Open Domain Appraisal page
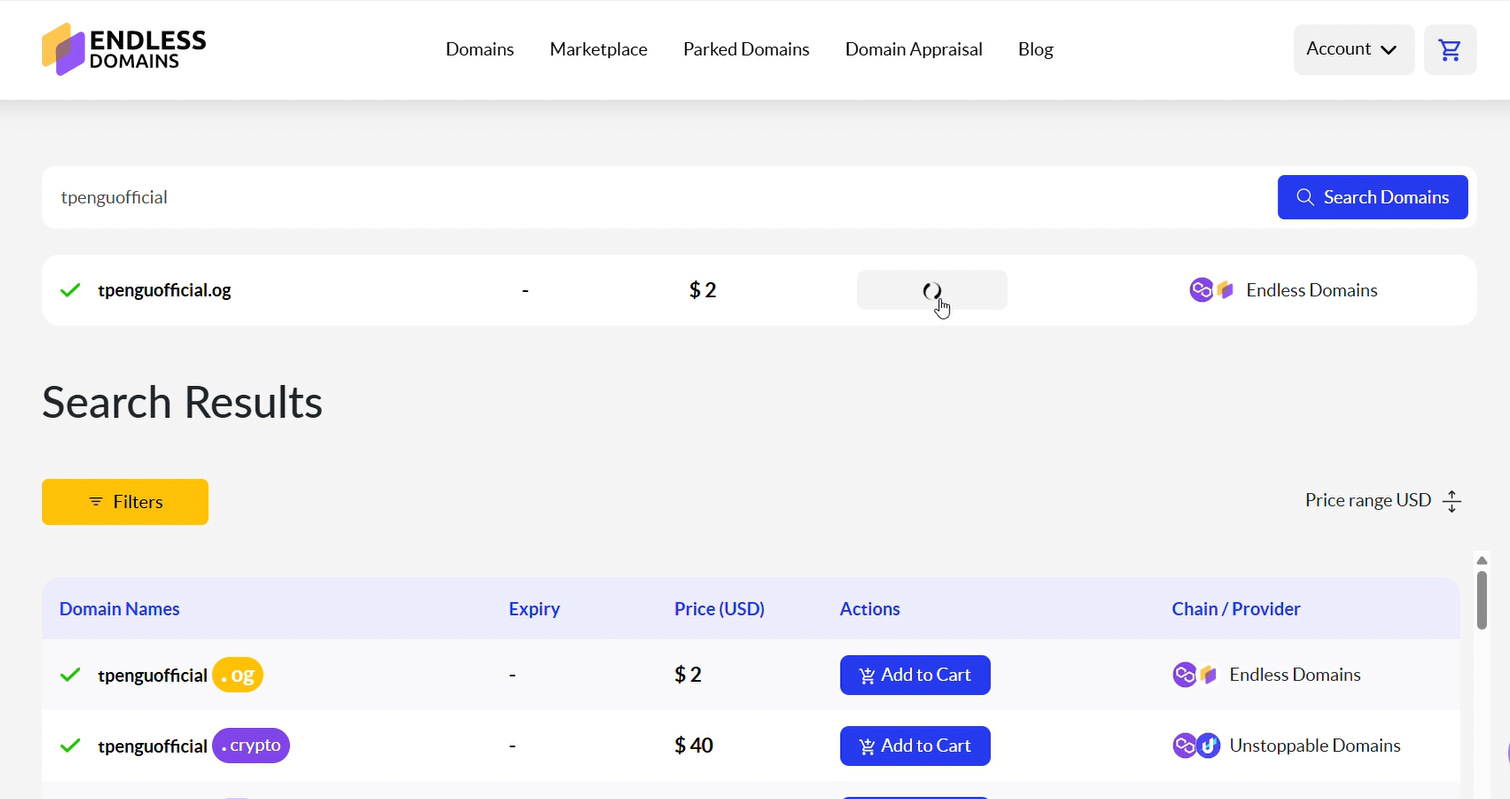The image size is (1510, 799). [x=913, y=49]
